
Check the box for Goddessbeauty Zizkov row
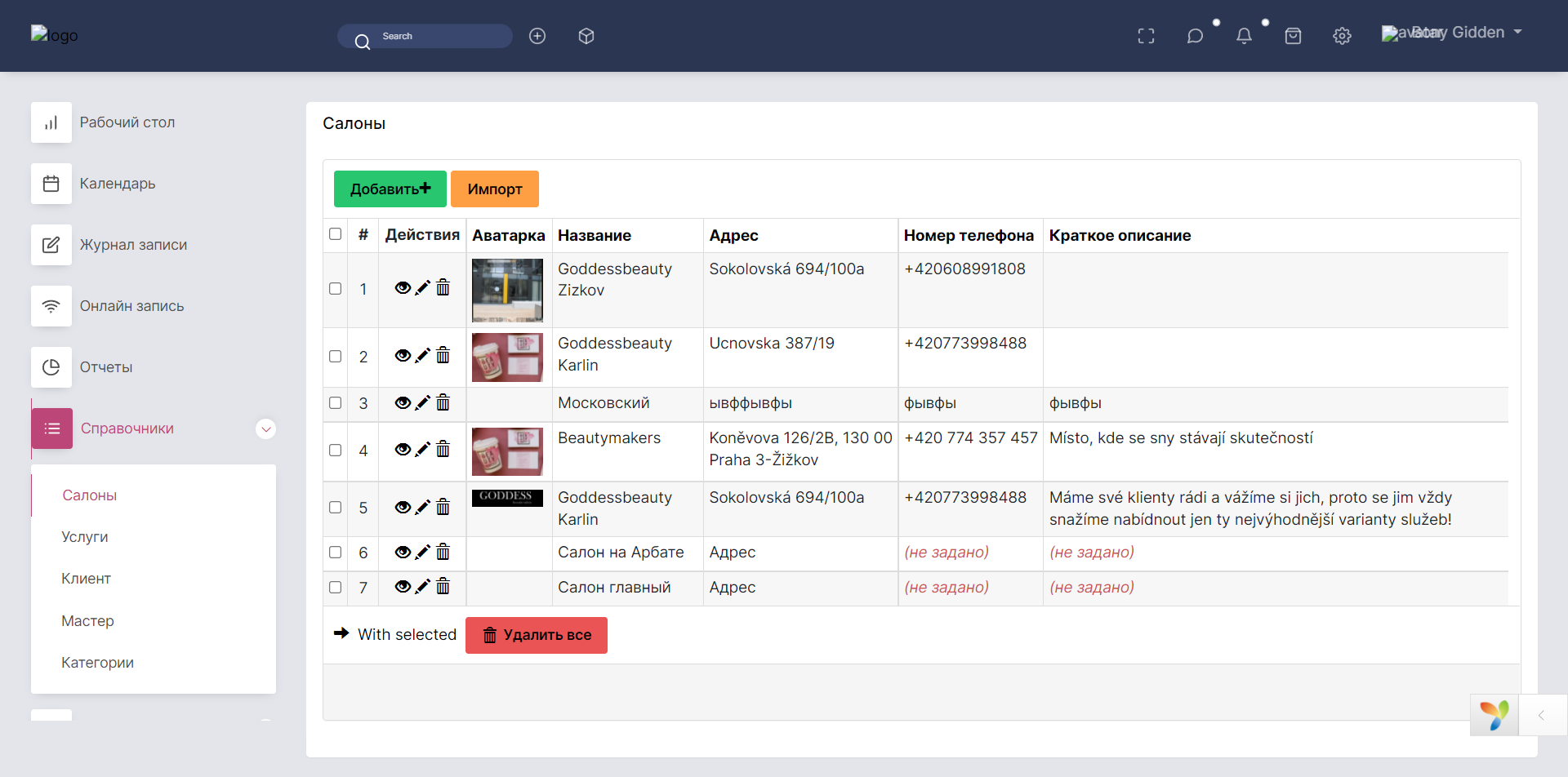(335, 288)
